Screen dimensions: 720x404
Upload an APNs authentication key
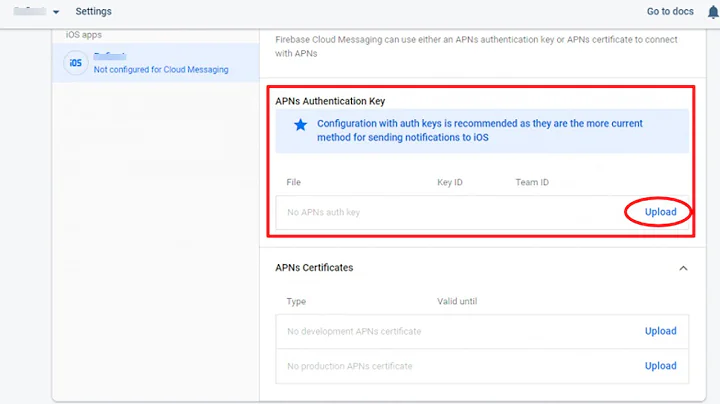[x=660, y=212]
